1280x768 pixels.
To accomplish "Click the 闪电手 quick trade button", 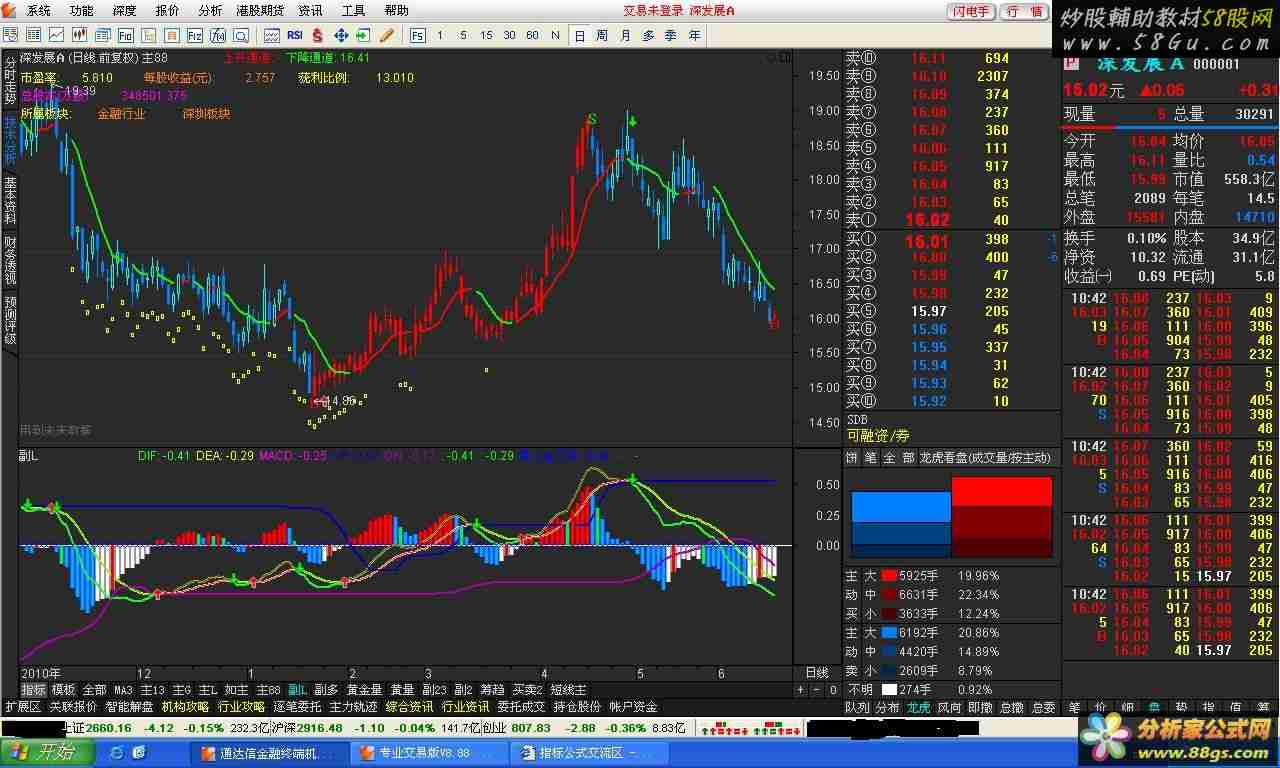I will pos(970,12).
